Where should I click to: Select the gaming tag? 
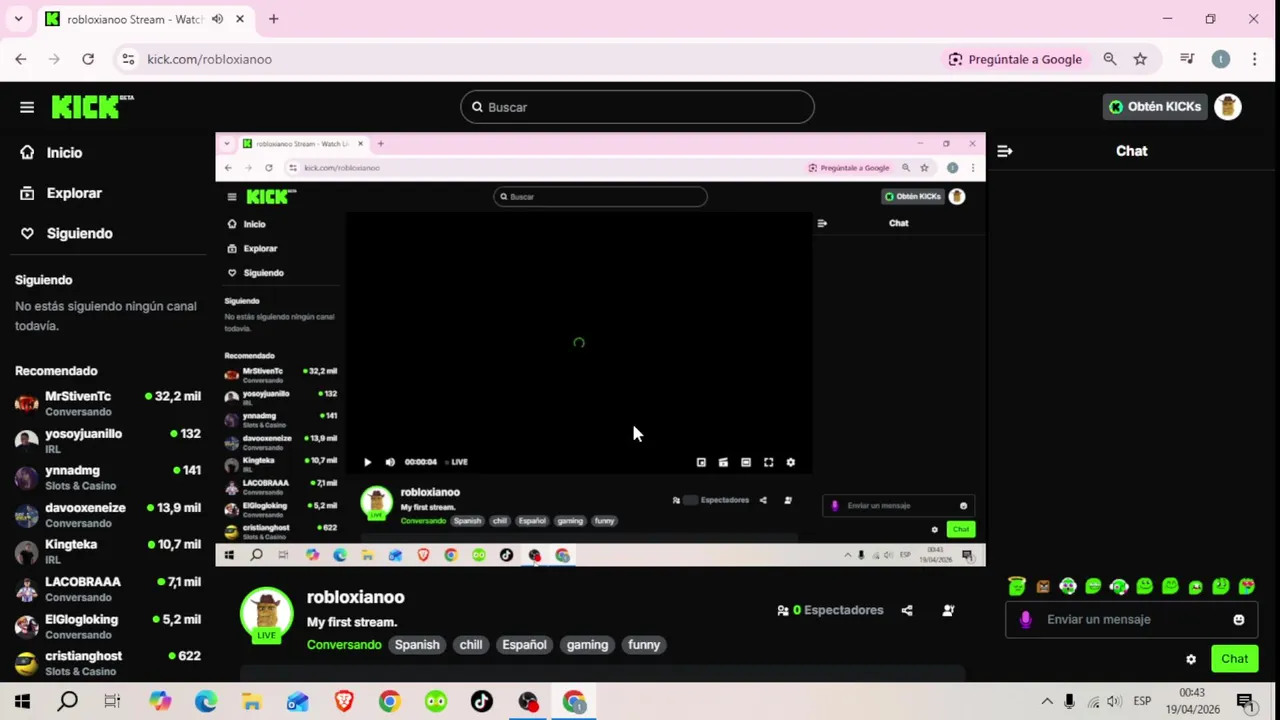[x=587, y=645]
